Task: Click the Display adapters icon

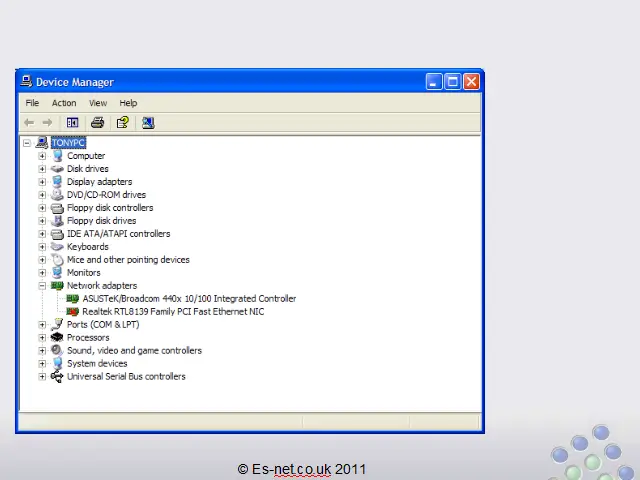Action: coord(58,182)
